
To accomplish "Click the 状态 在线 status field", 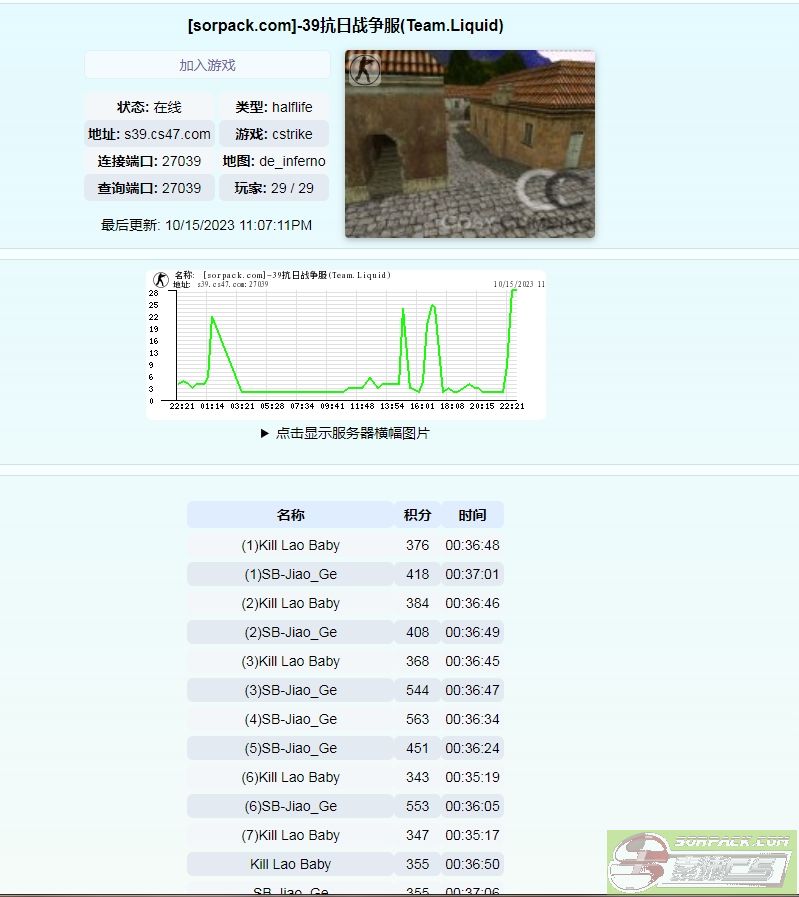I will point(149,107).
